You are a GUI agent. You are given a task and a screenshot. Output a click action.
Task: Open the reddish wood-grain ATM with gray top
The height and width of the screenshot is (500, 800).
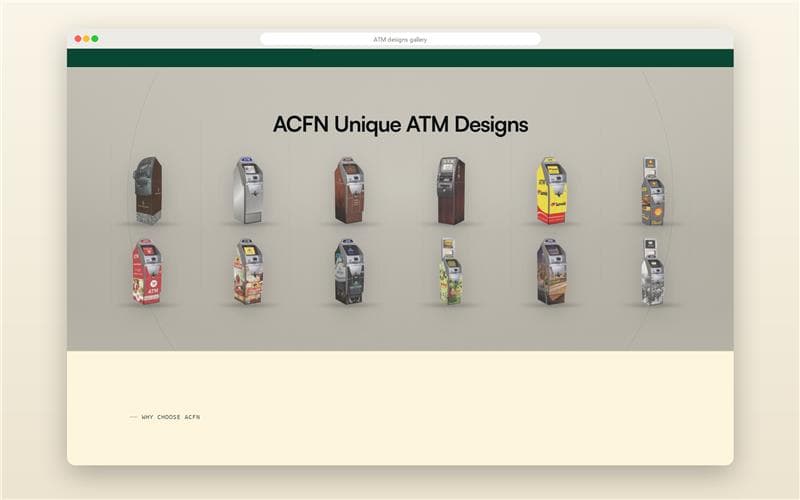[349, 190]
